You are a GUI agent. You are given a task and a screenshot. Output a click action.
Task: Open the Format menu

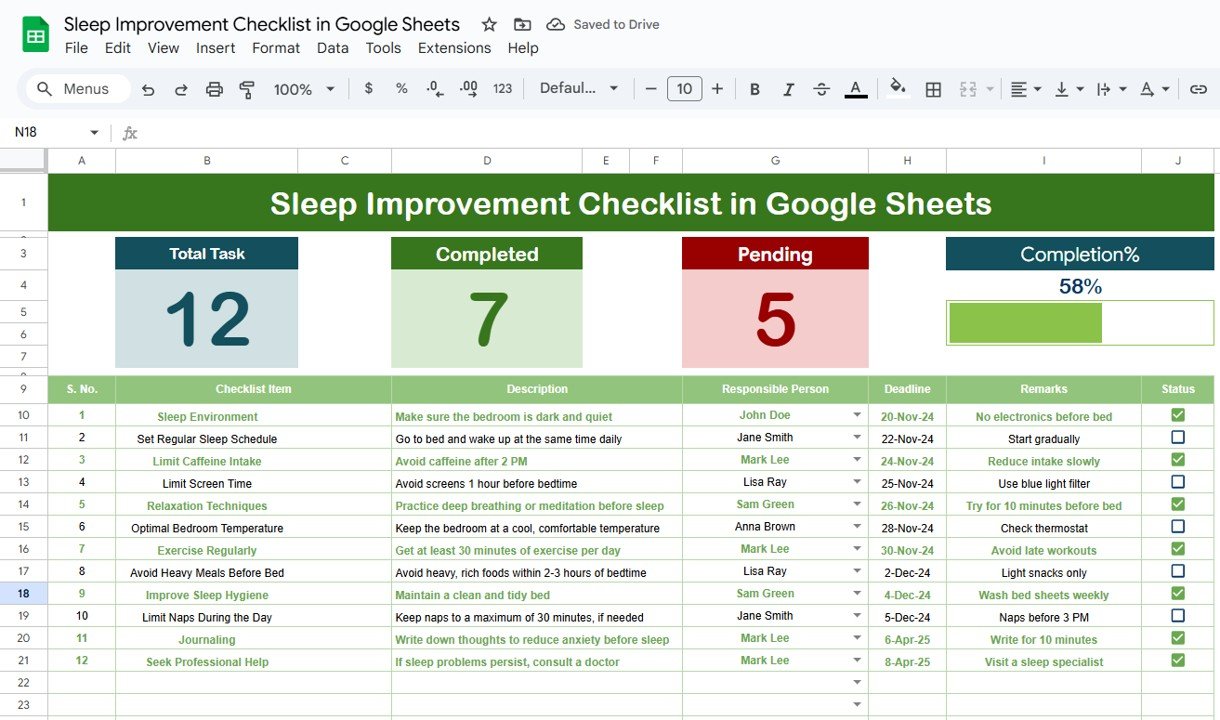pos(276,48)
